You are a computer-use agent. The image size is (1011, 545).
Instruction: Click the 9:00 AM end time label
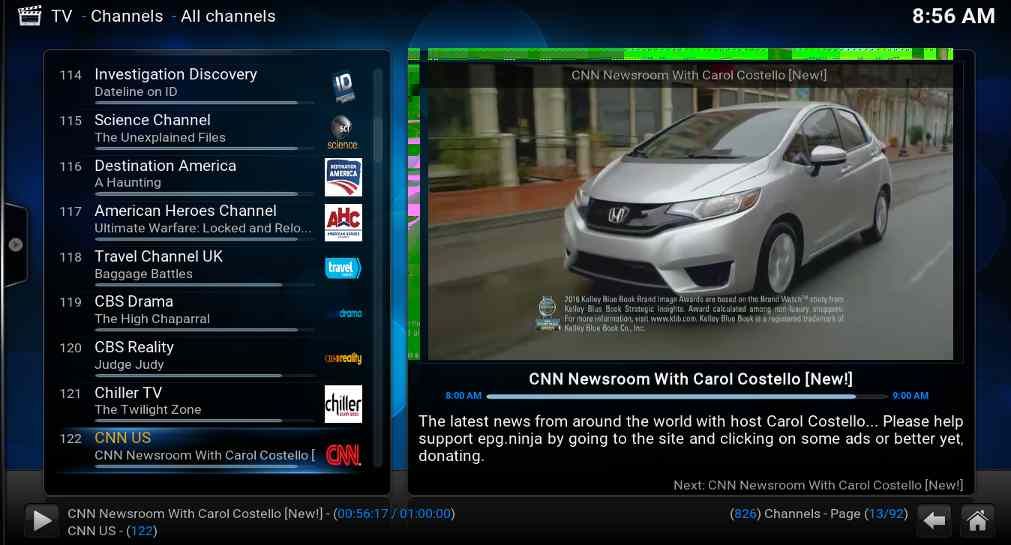tap(910, 396)
